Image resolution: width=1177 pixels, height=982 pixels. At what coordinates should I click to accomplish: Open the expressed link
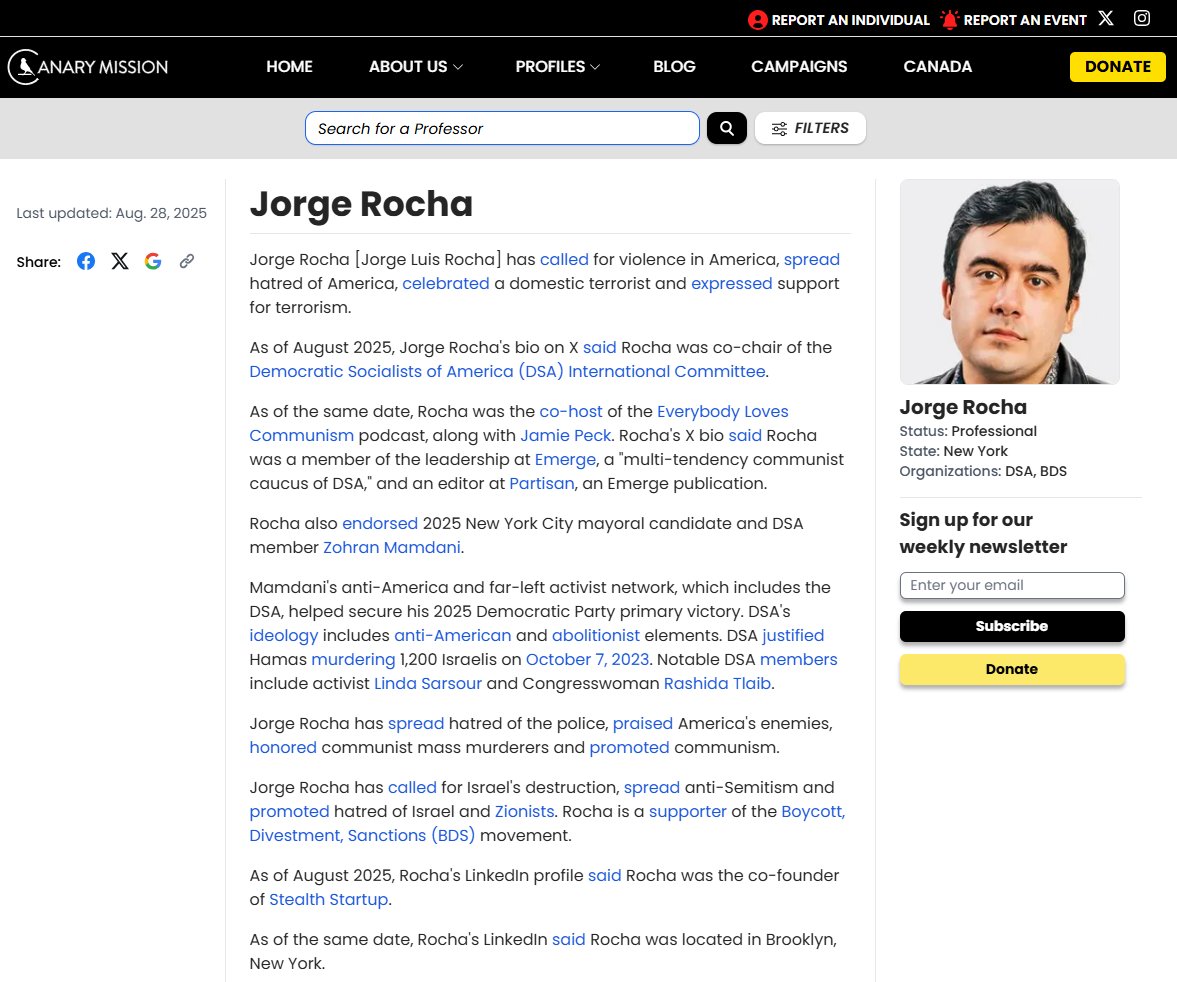(x=731, y=284)
